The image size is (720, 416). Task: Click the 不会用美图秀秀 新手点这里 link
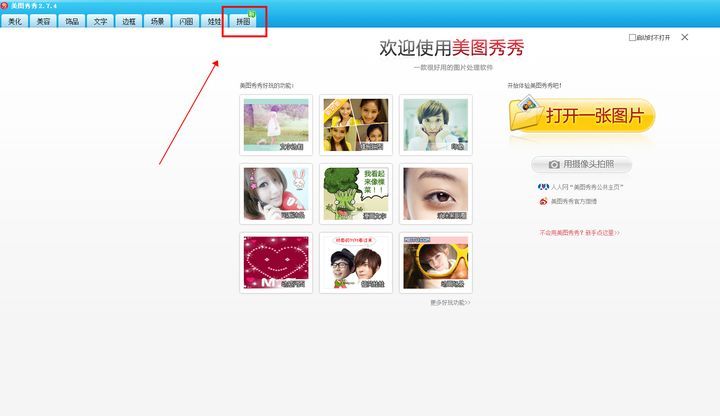[579, 233]
